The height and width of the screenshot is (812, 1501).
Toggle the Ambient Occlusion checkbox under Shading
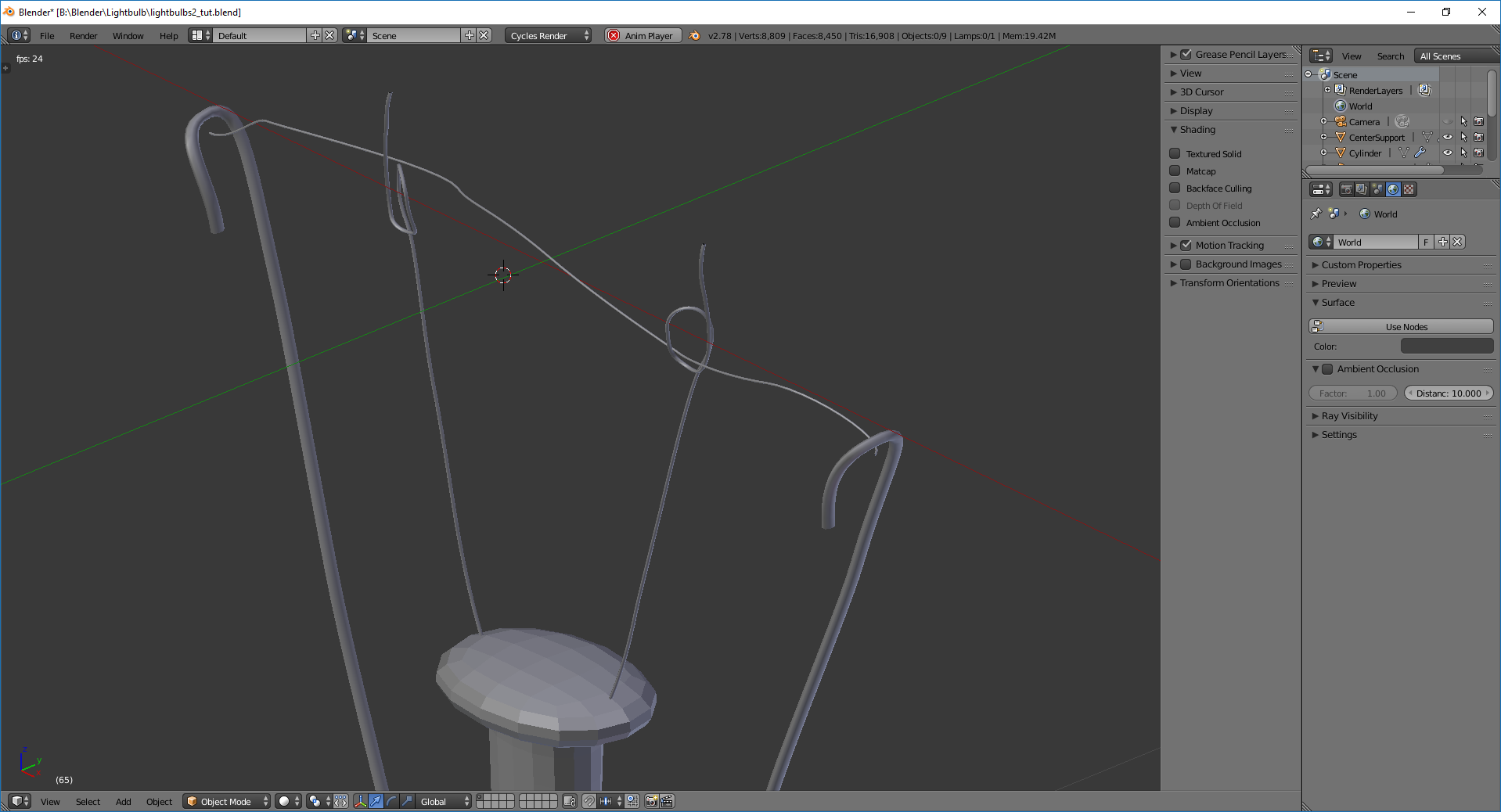click(x=1175, y=223)
